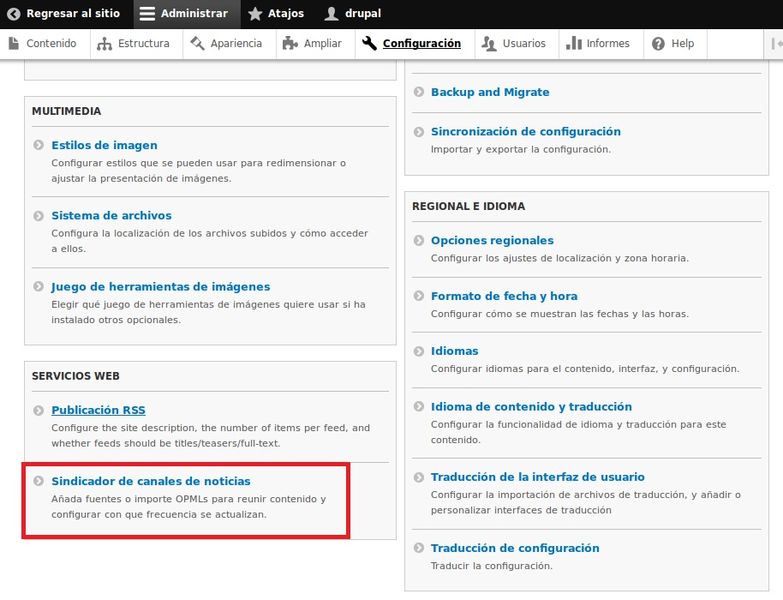Click the paintbrush icon beside Apariencia
Image resolution: width=783 pixels, height=600 pixels.
click(197, 43)
